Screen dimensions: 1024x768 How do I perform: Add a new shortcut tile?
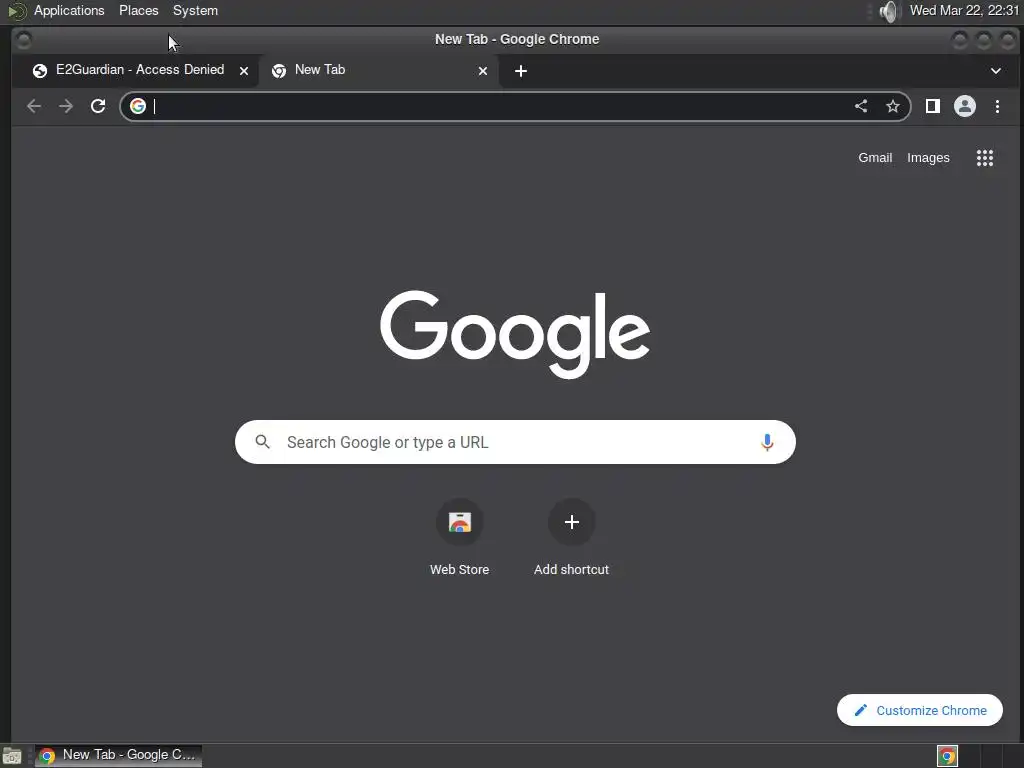[571, 537]
